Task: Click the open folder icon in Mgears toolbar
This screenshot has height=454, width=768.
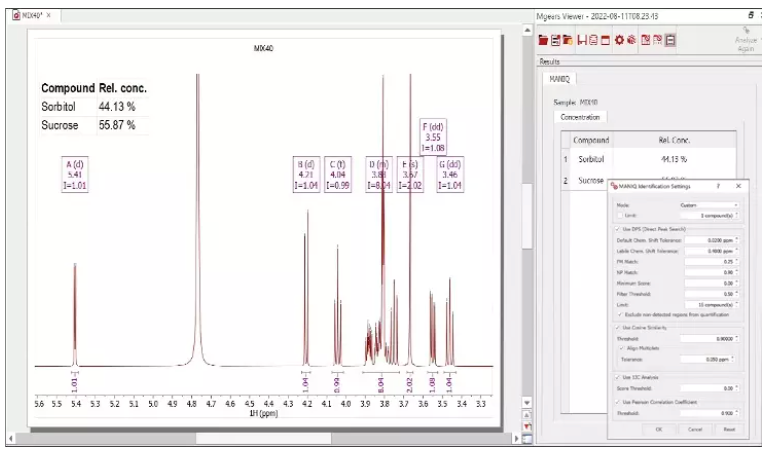Action: point(544,40)
